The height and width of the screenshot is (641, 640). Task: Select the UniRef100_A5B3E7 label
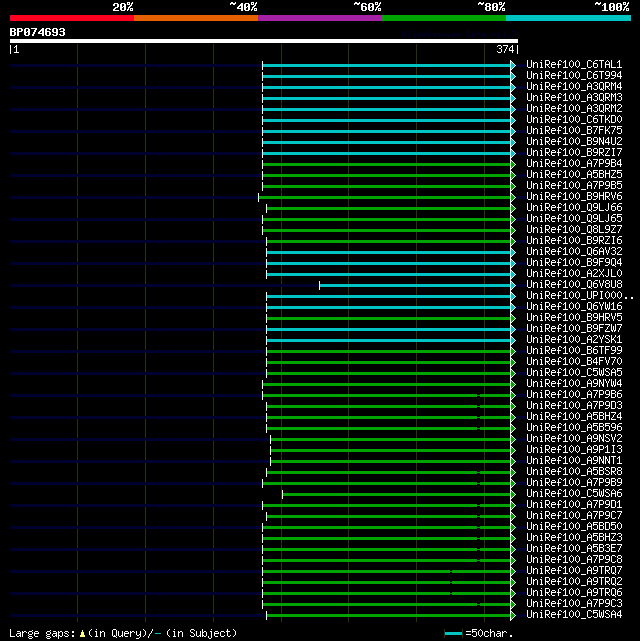click(574, 549)
